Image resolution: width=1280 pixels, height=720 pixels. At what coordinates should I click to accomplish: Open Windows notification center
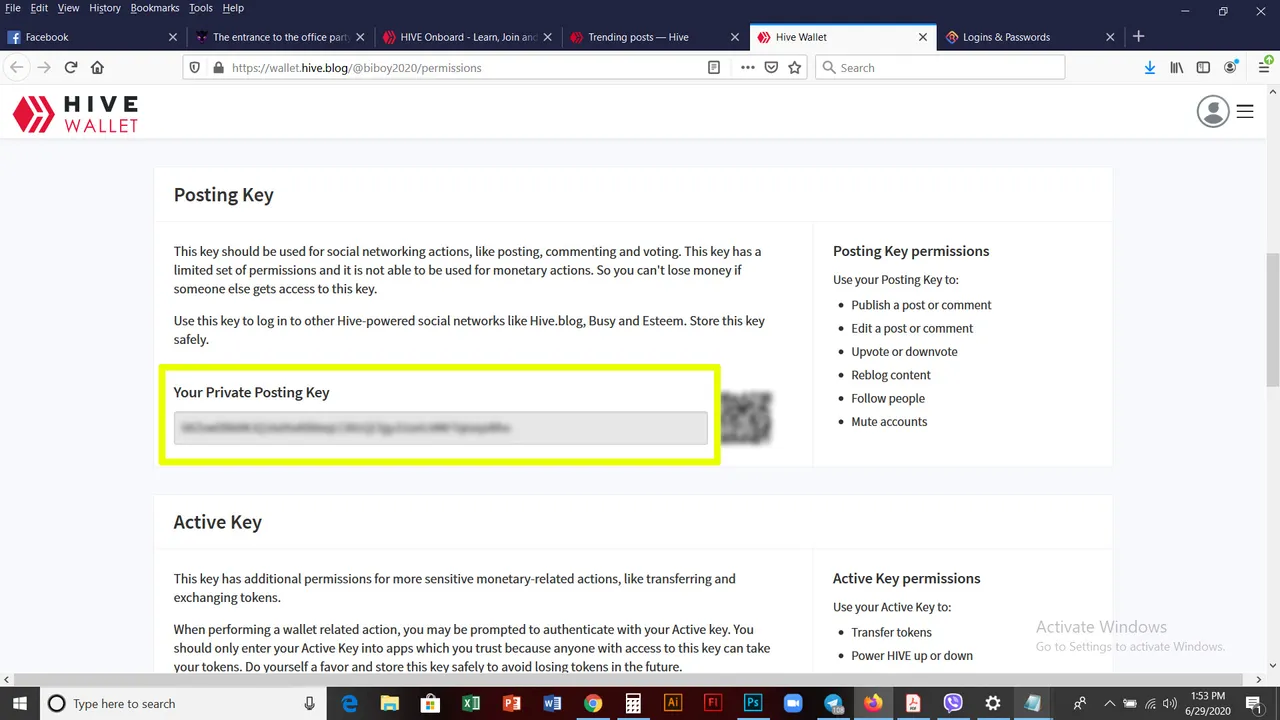[x=1253, y=703]
